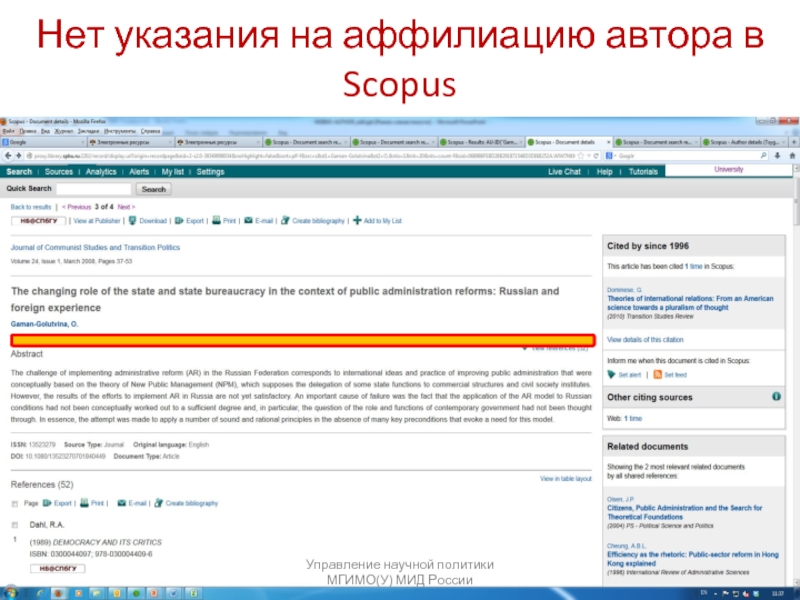This screenshot has width=800, height=600.
Task: Bookmark page with the star icon
Action: coord(581,156)
